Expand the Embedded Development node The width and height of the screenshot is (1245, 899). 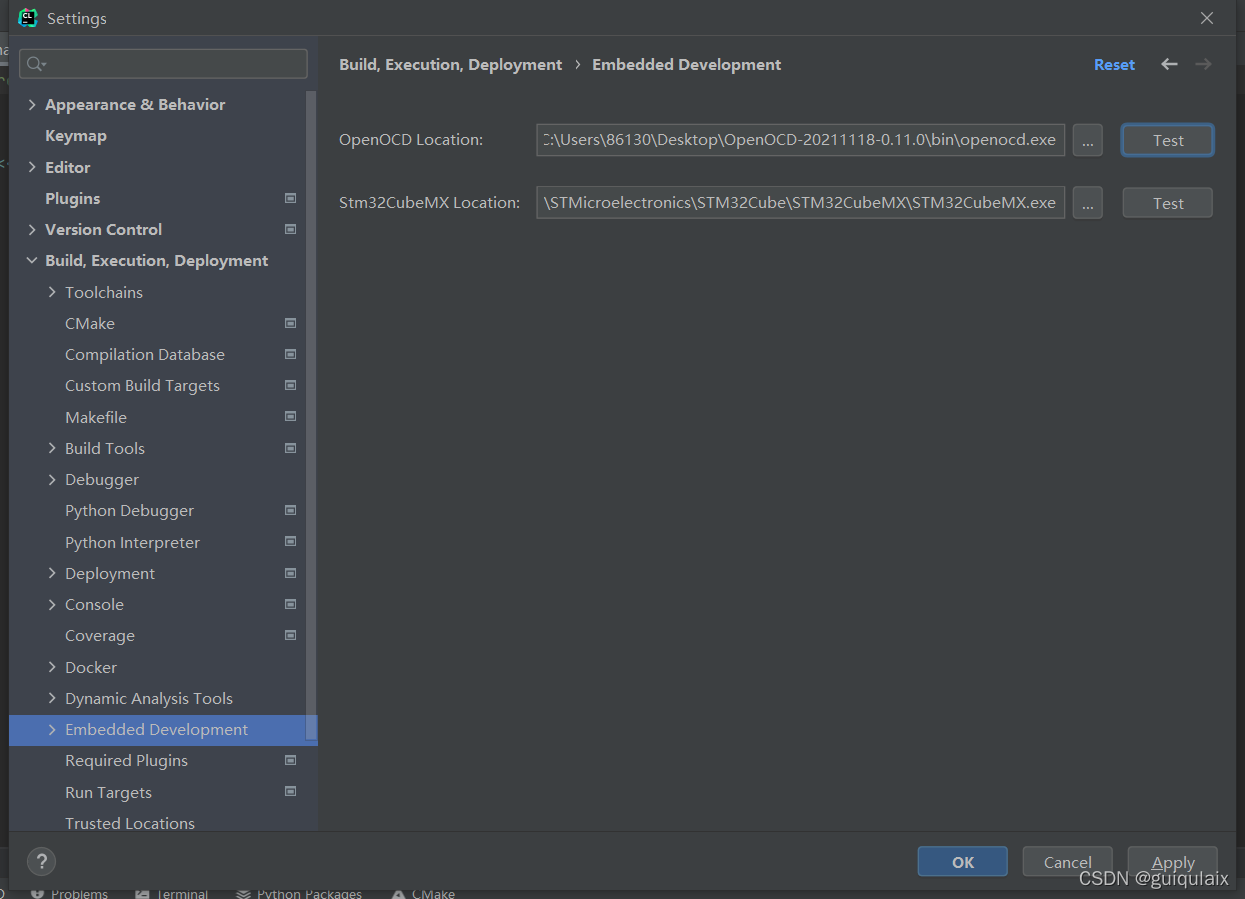click(x=52, y=729)
